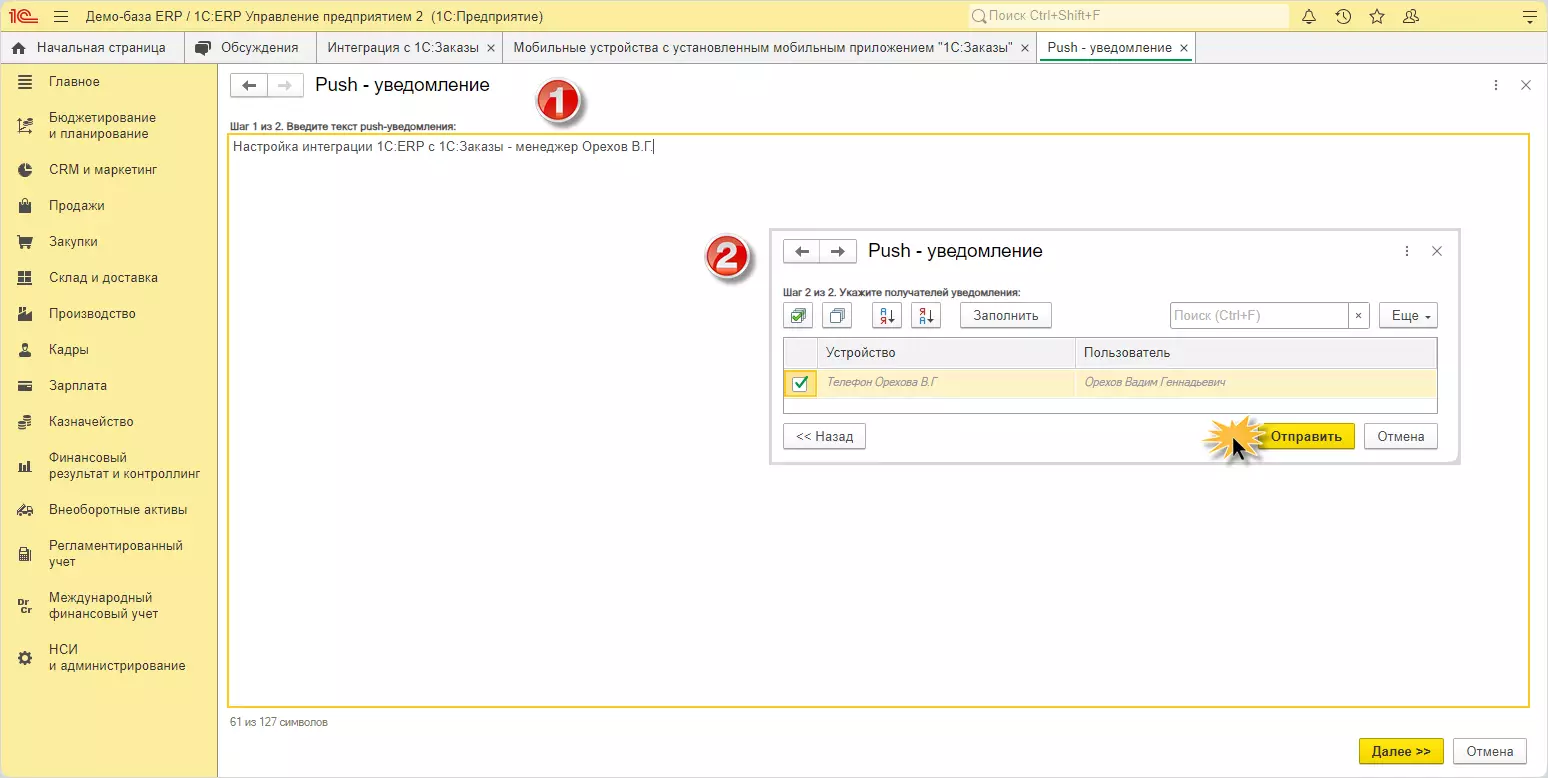Click Отмена next to Далее button

(1490, 752)
